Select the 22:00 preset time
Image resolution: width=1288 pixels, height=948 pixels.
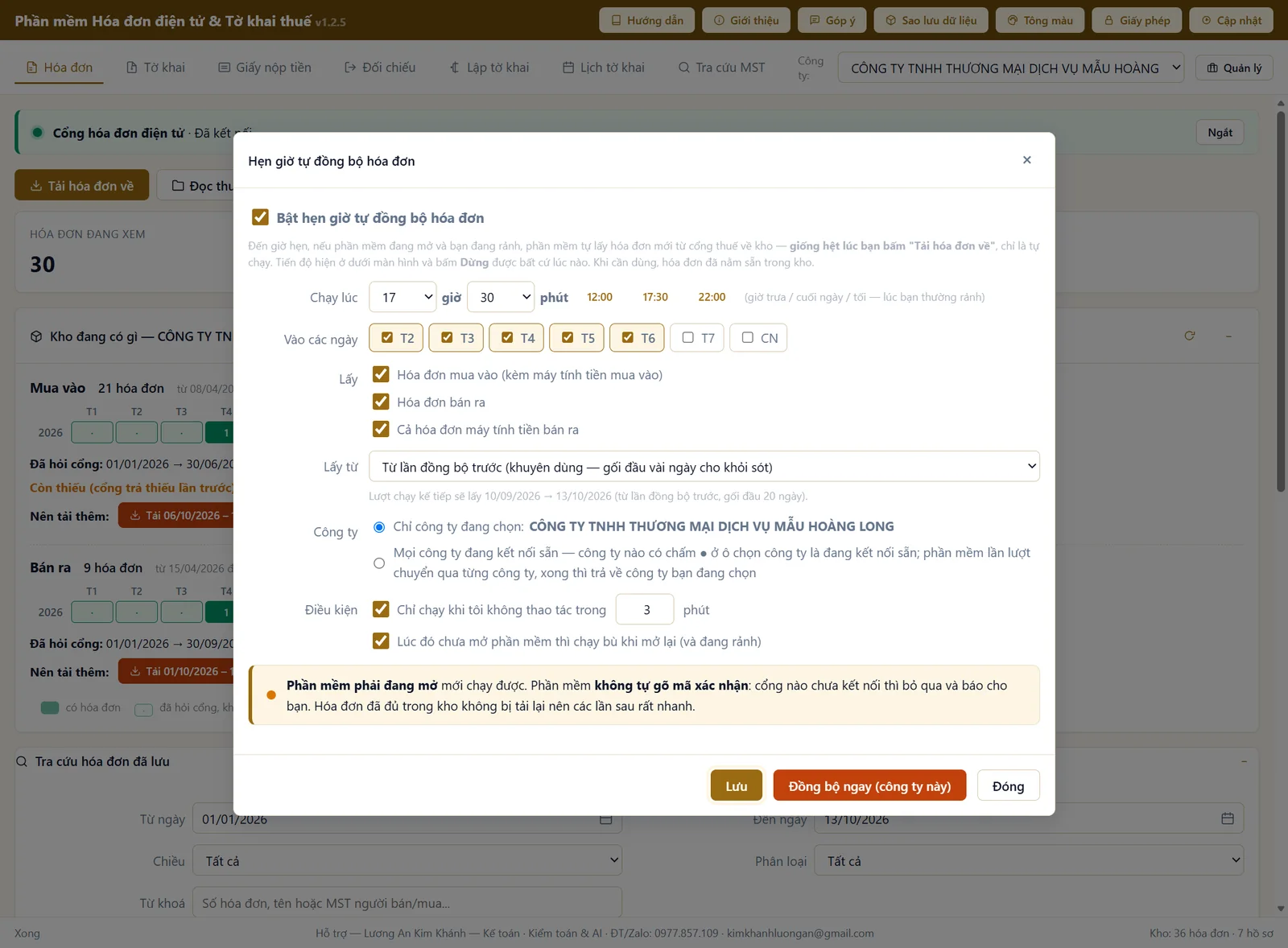(712, 297)
